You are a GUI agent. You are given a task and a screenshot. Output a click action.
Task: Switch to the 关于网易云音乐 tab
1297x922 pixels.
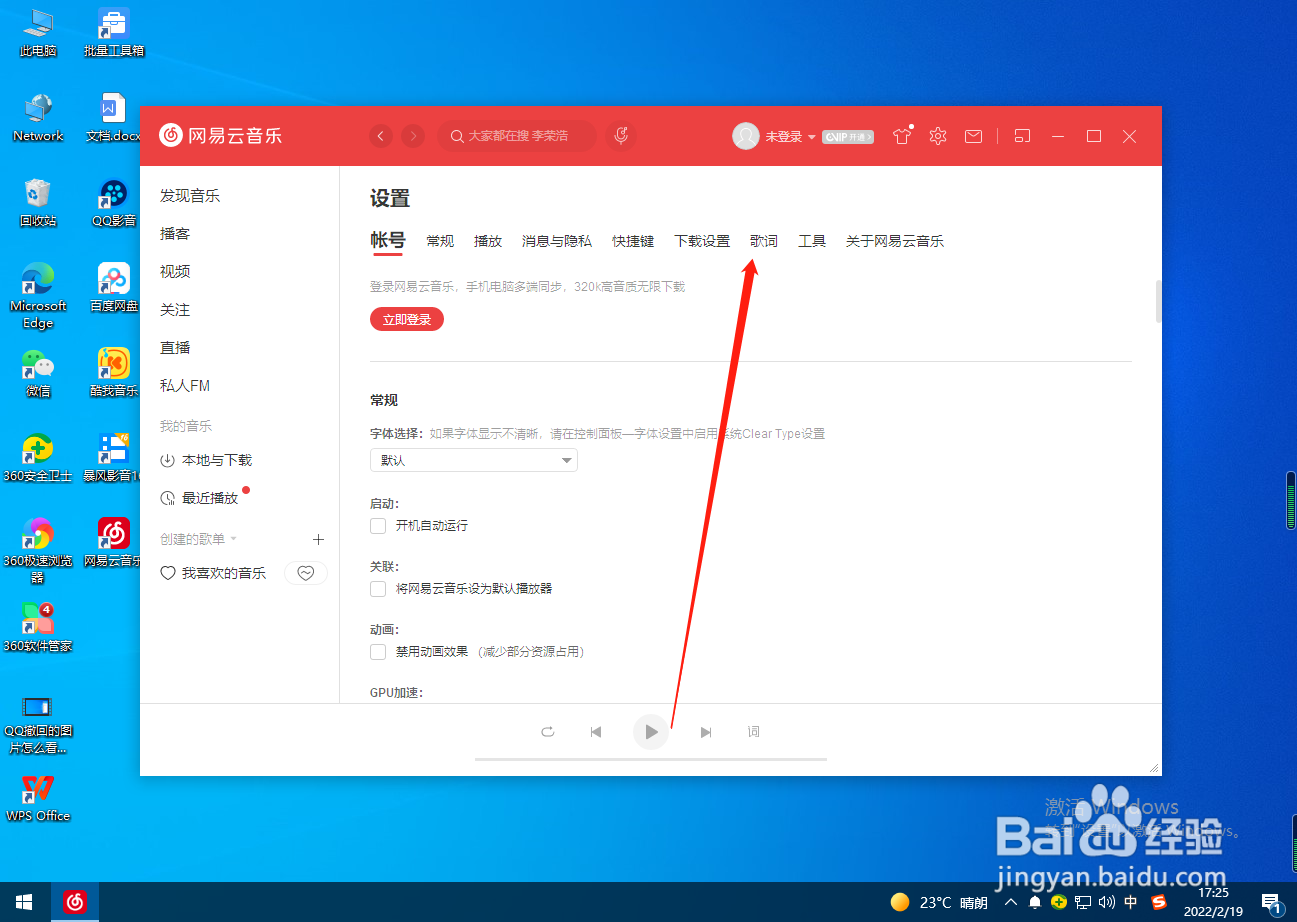895,241
